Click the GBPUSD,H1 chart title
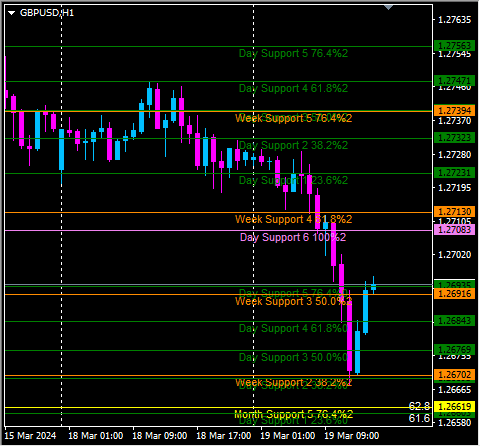This screenshot has width=480, height=447. click(47, 13)
